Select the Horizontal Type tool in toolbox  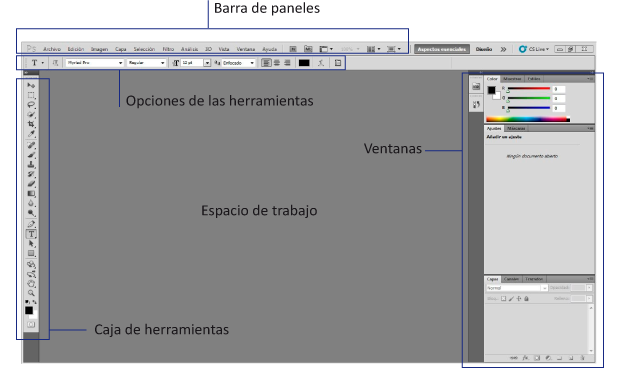(x=31, y=234)
